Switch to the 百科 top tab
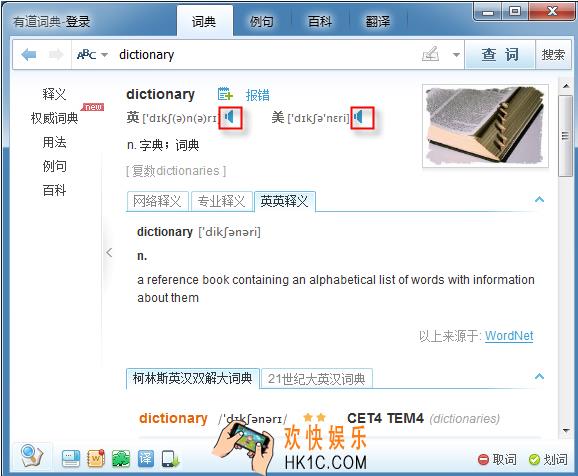This screenshot has height=476, width=578. click(x=320, y=21)
